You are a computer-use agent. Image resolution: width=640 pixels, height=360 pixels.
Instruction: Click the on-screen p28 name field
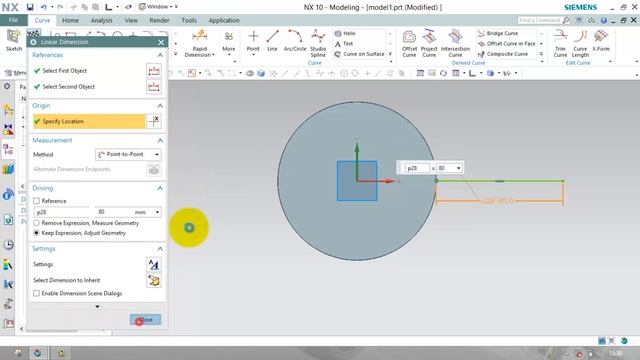416,168
